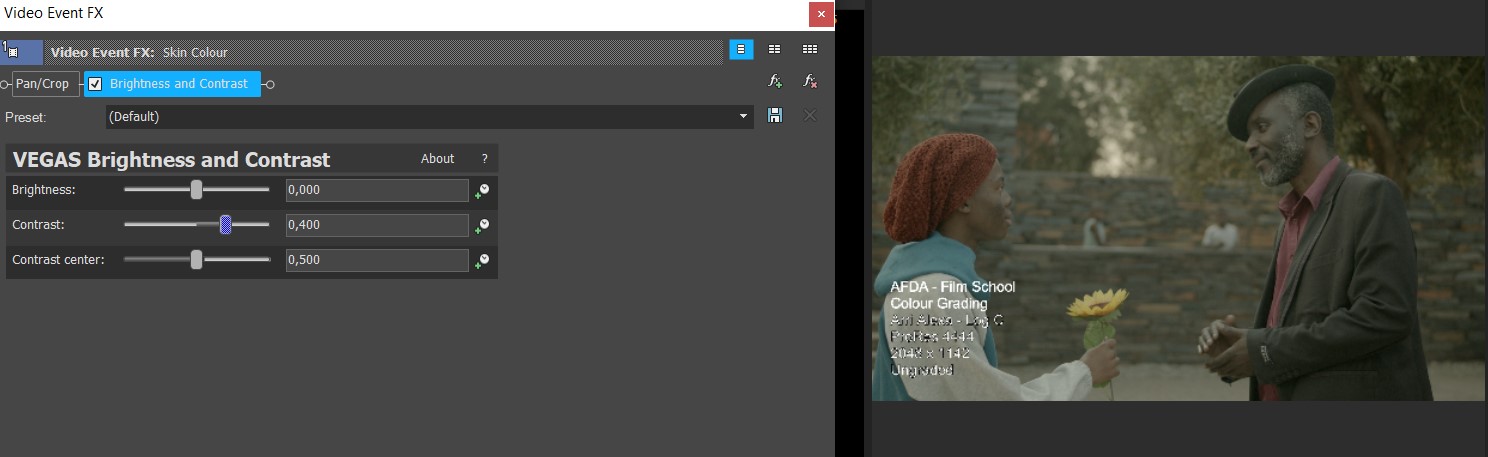Click the Brightness value field

376,190
